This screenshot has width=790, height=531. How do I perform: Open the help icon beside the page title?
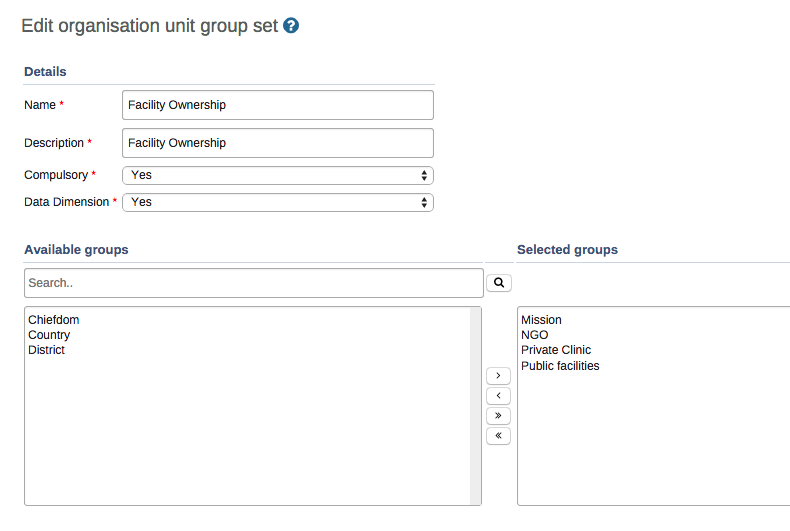click(291, 26)
